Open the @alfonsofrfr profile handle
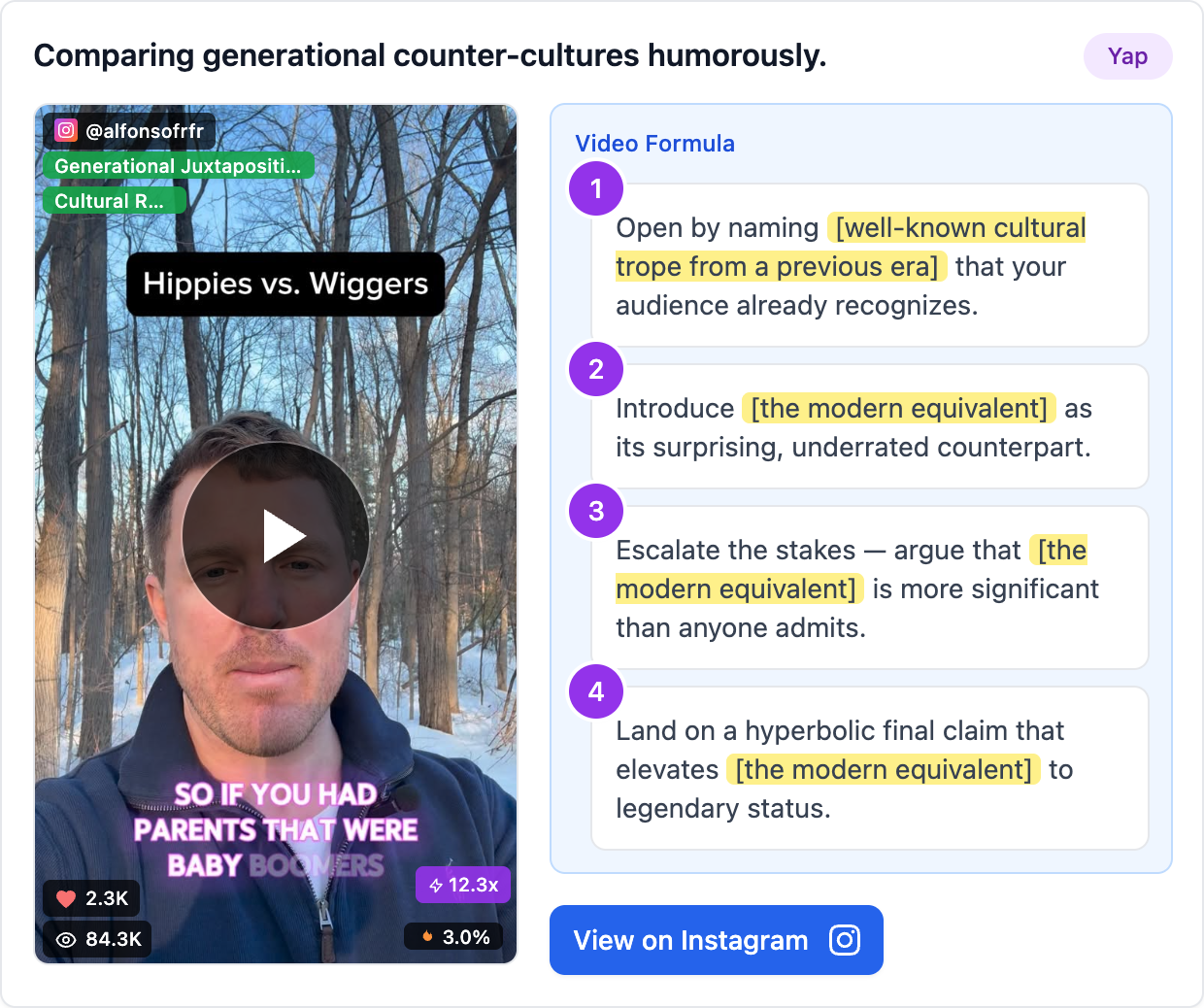 pos(145,131)
